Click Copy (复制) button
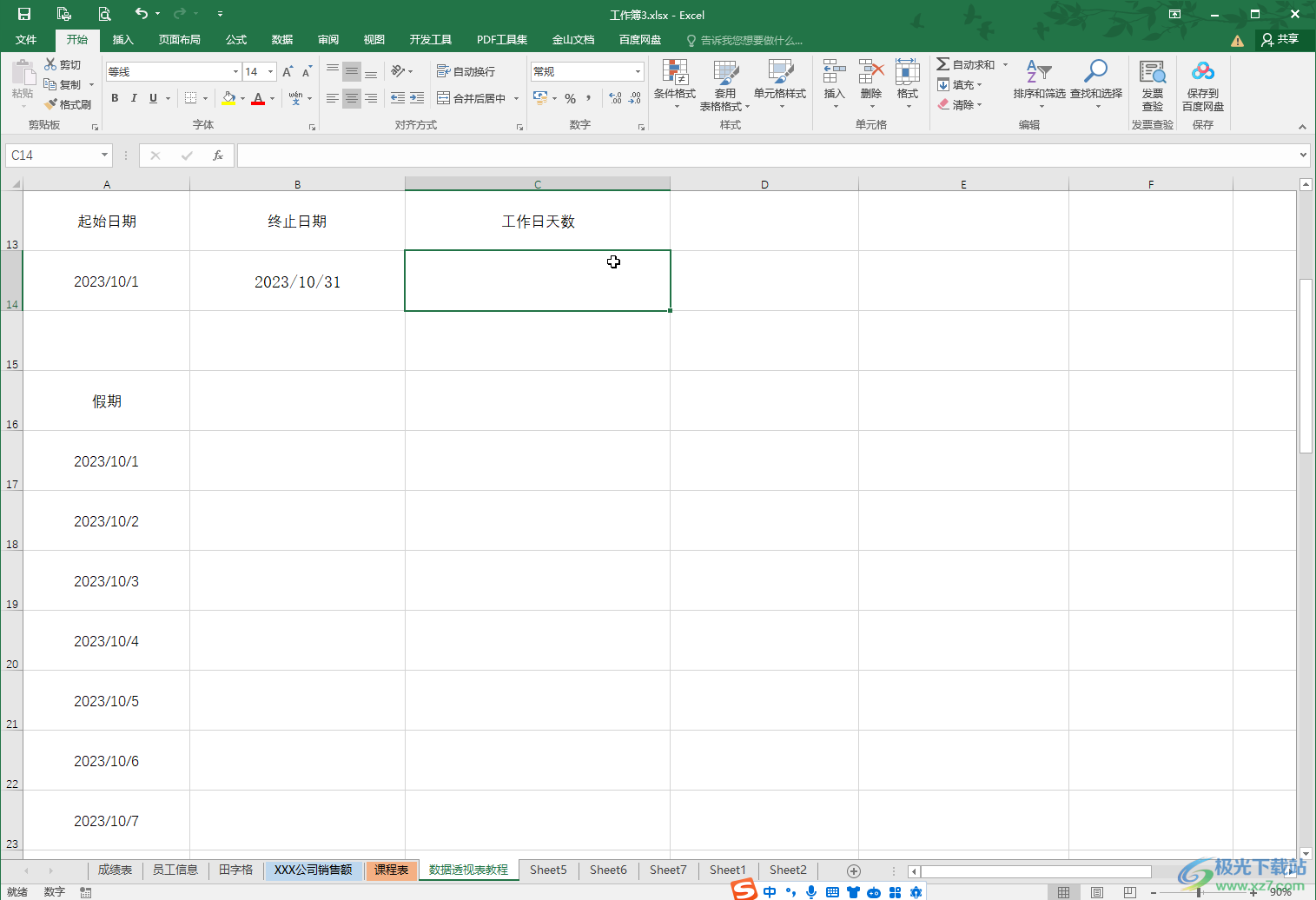The height and width of the screenshot is (900, 1316). (63, 84)
